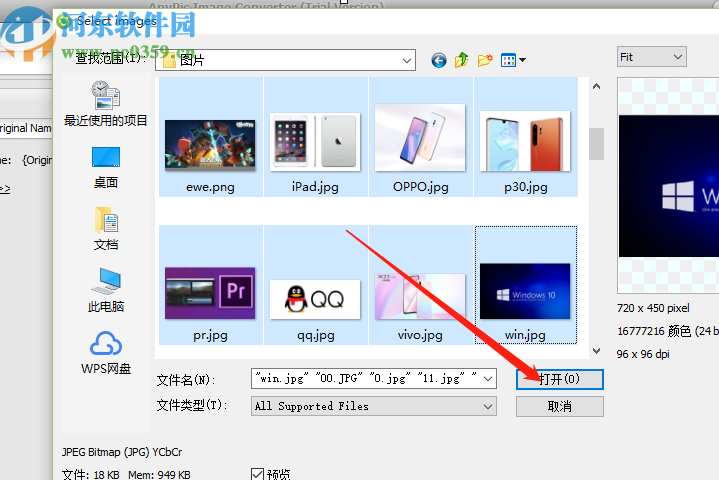Click the 取消 button
Screen dimensions: 719x480
point(559,406)
